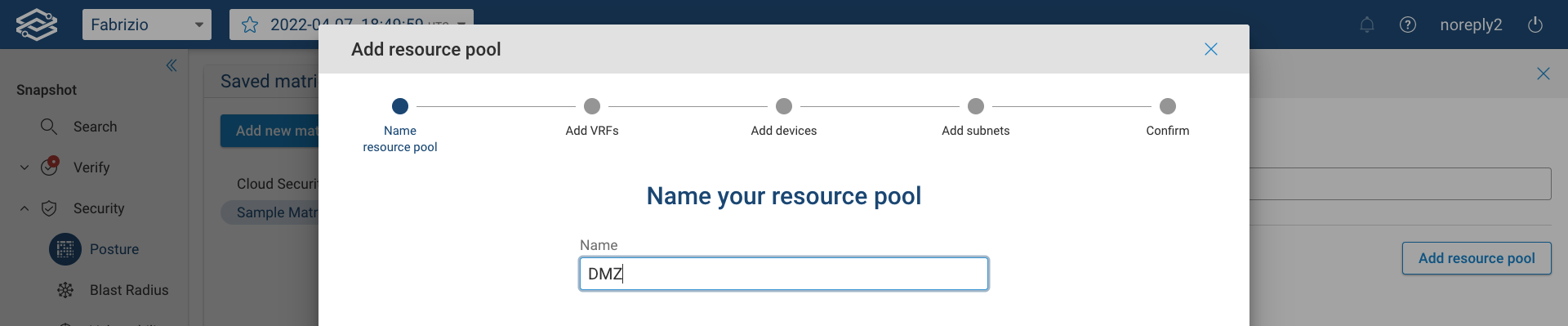Select the Sample Matrix entry
Screen dimensions: 1568x326
[270, 212]
